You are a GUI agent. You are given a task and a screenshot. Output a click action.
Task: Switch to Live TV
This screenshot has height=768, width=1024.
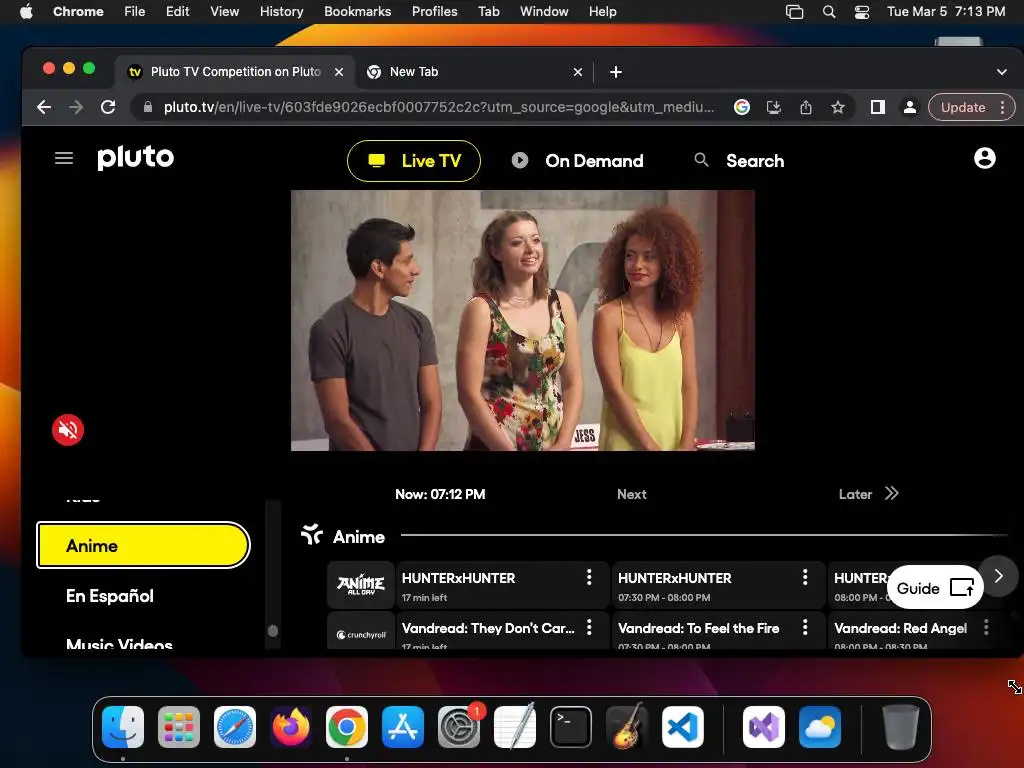pyautogui.click(x=414, y=161)
